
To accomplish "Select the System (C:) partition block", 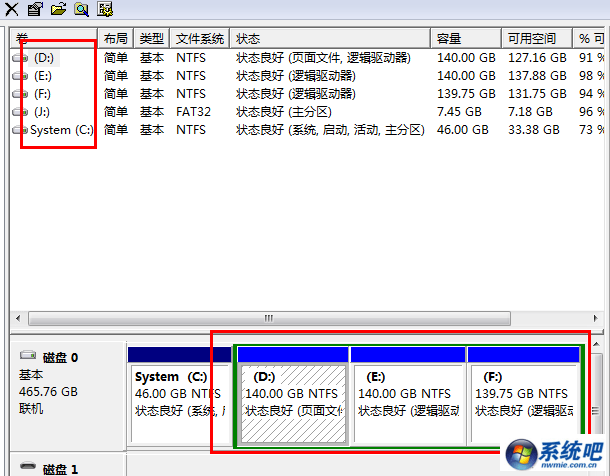I will tap(180, 396).
